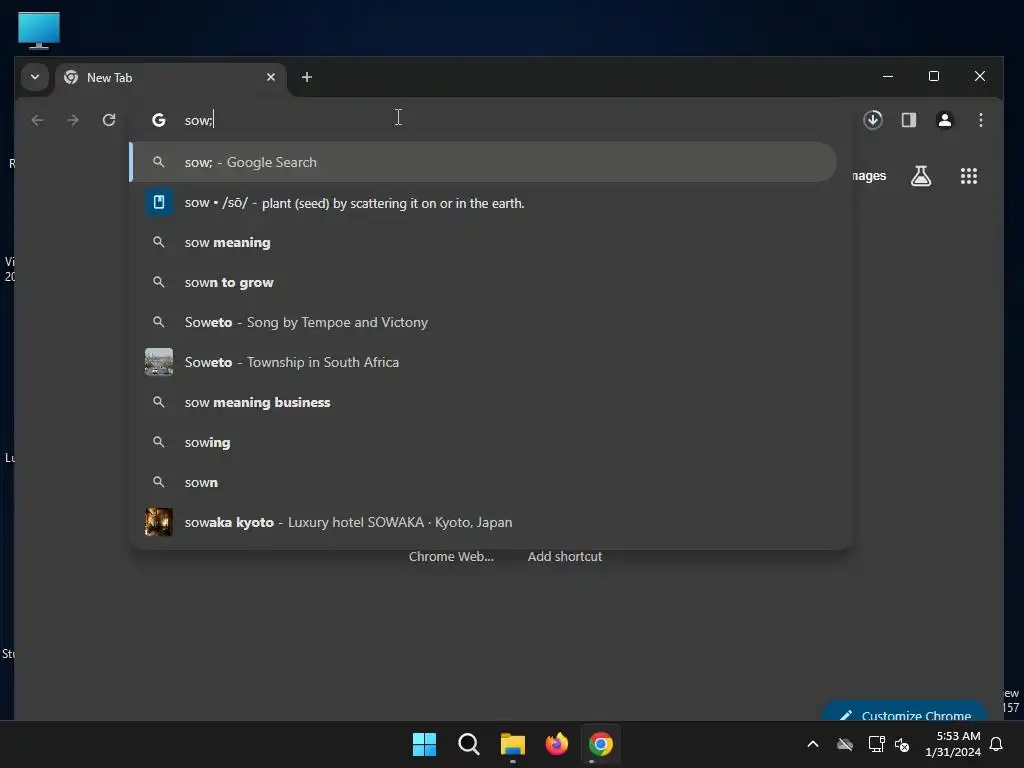Select sowaka kyoto hotel suggestion

click(x=483, y=522)
